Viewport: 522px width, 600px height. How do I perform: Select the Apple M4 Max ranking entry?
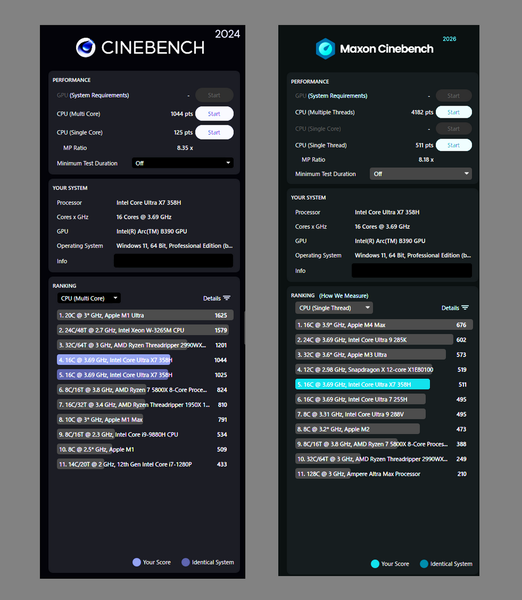point(384,325)
